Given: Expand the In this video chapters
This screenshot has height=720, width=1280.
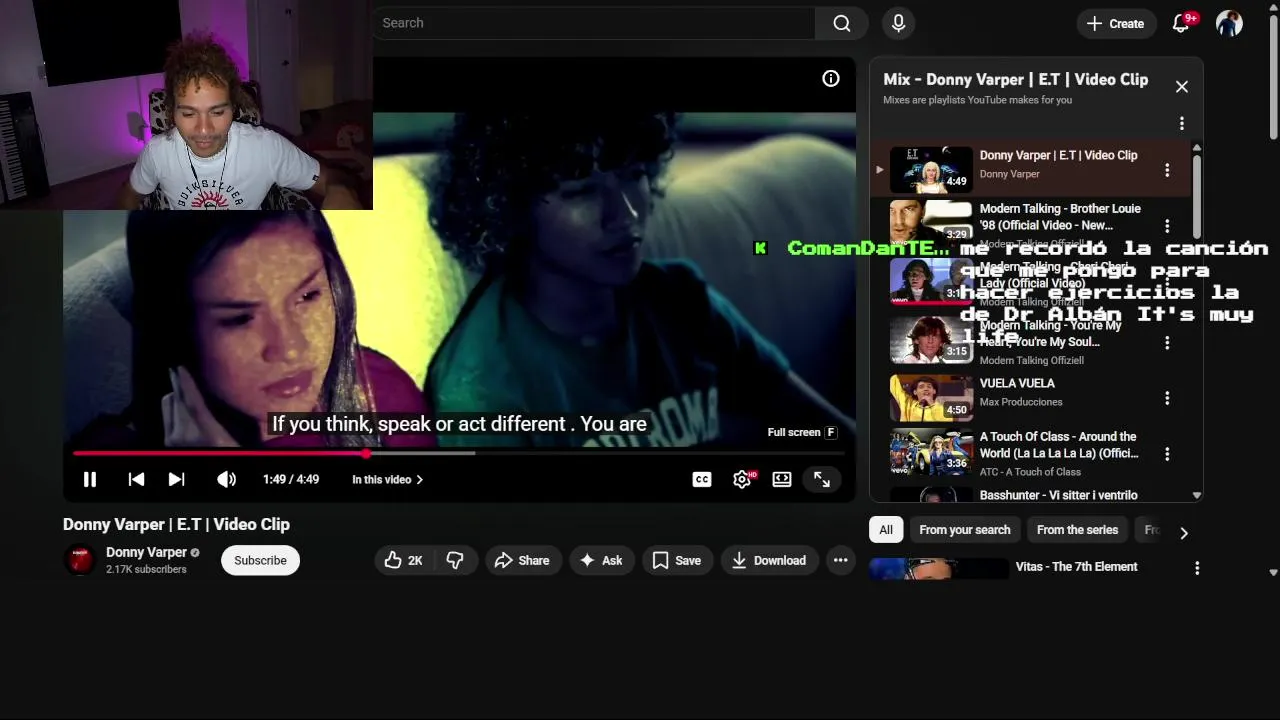Looking at the screenshot, I should [x=388, y=480].
